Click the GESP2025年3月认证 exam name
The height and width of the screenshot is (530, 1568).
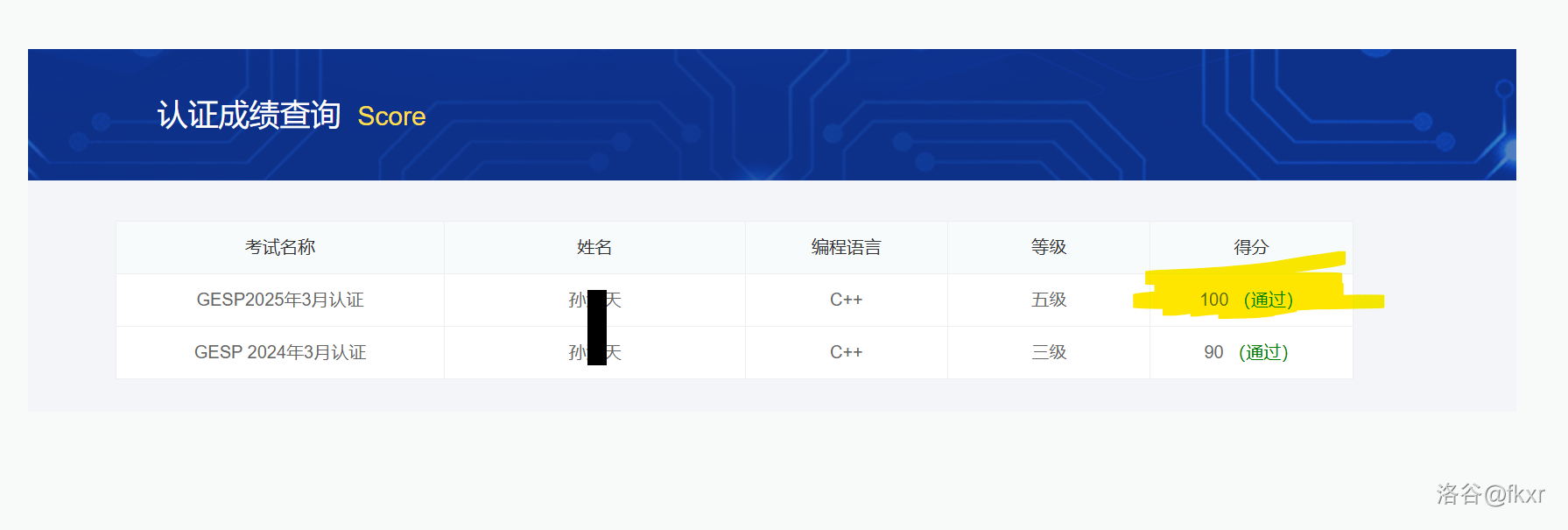(280, 300)
